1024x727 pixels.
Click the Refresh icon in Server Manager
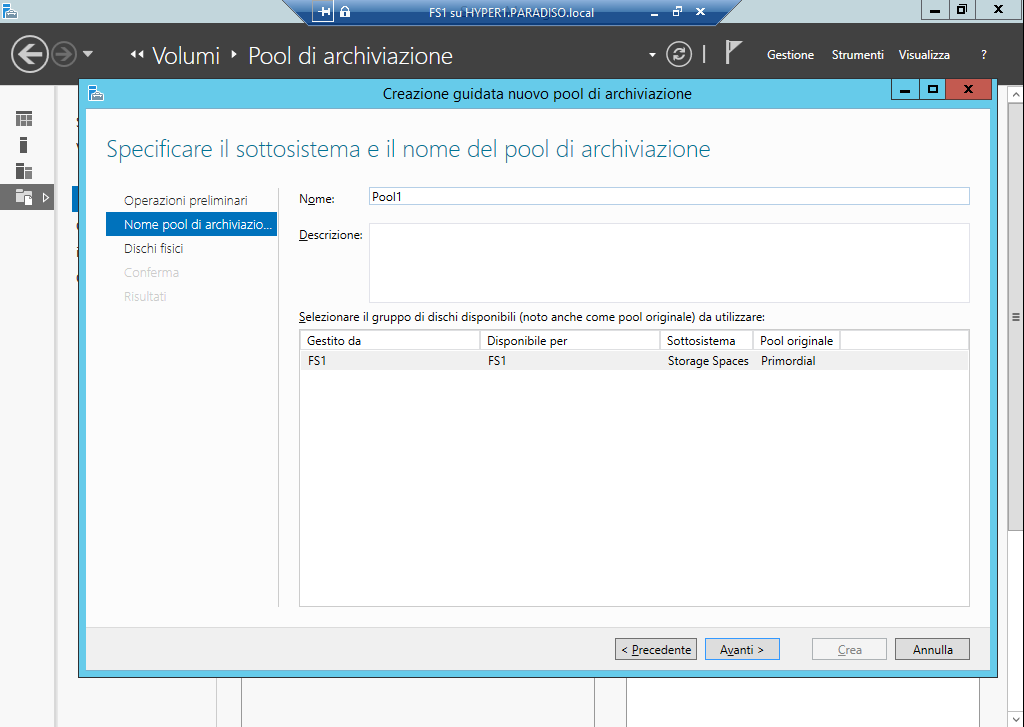[x=679, y=55]
